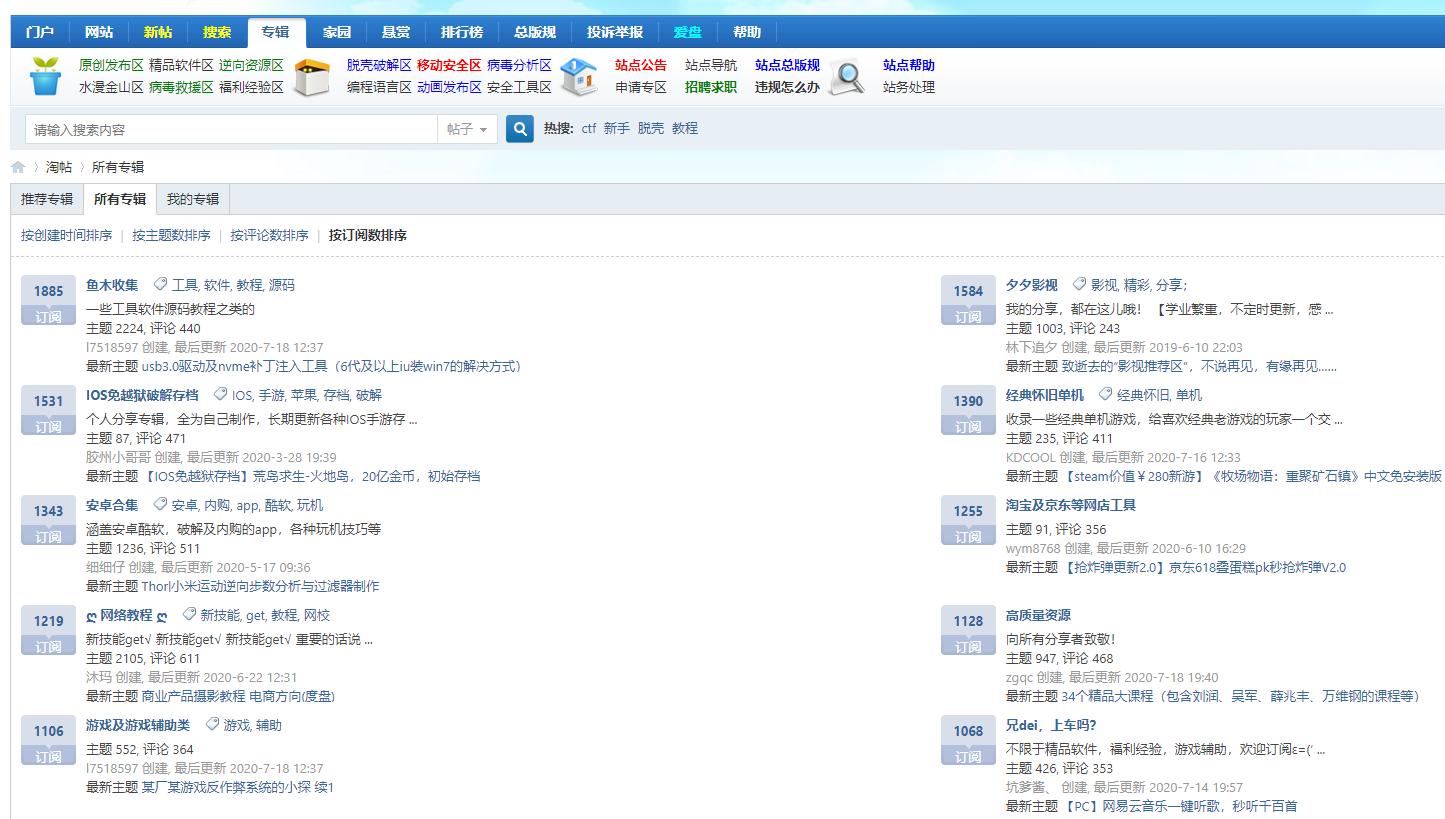Click the blue search magnifier button
The image size is (1445, 819).
(x=518, y=129)
